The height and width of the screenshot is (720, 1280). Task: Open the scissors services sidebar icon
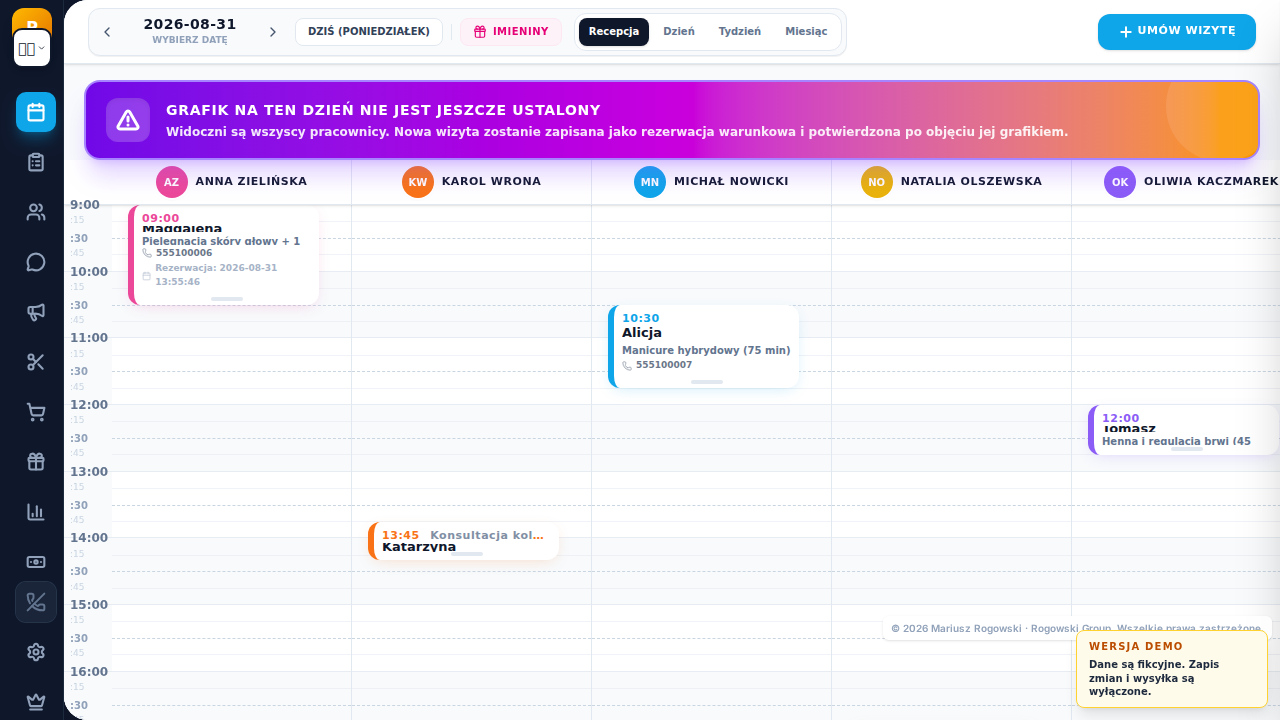click(x=36, y=362)
